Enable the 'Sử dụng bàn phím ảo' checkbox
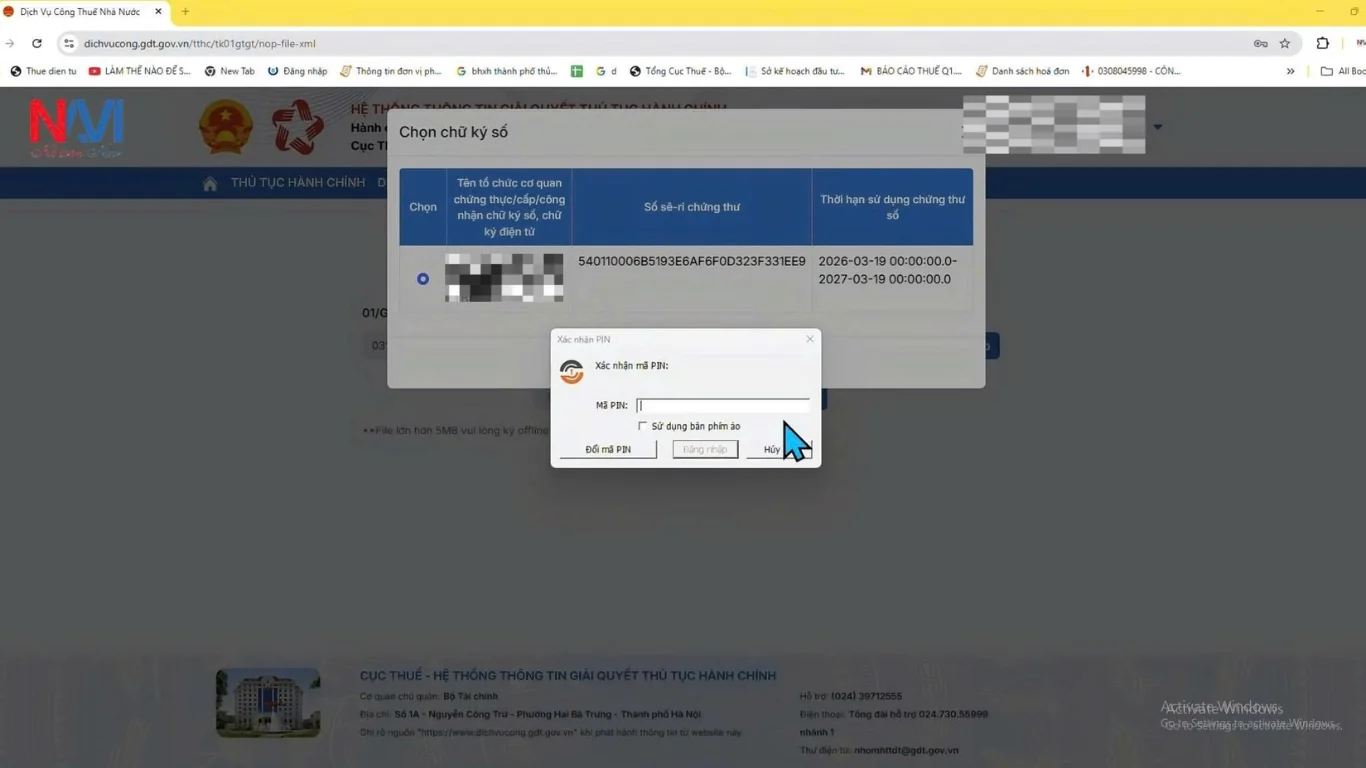The image size is (1366, 768). tap(643, 426)
